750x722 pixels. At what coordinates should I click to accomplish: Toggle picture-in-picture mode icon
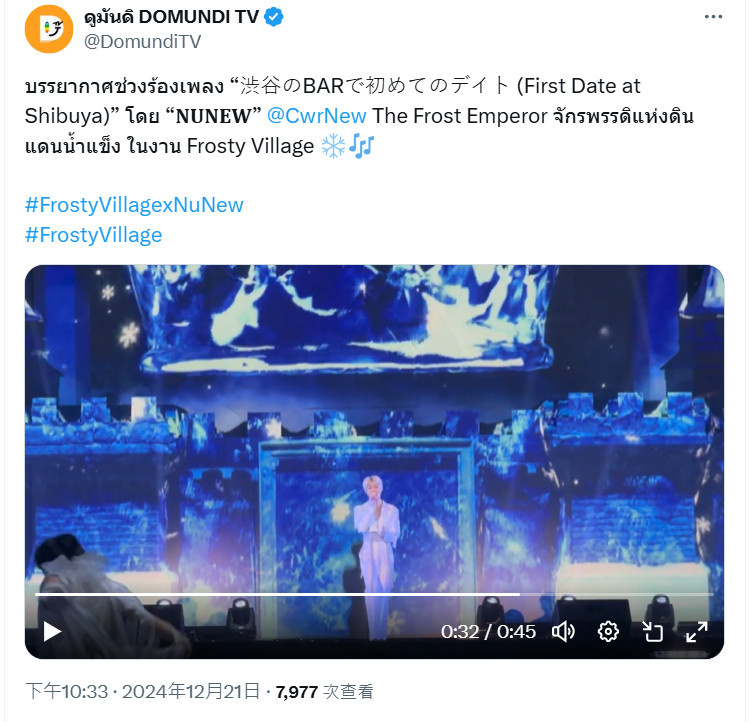pos(652,632)
